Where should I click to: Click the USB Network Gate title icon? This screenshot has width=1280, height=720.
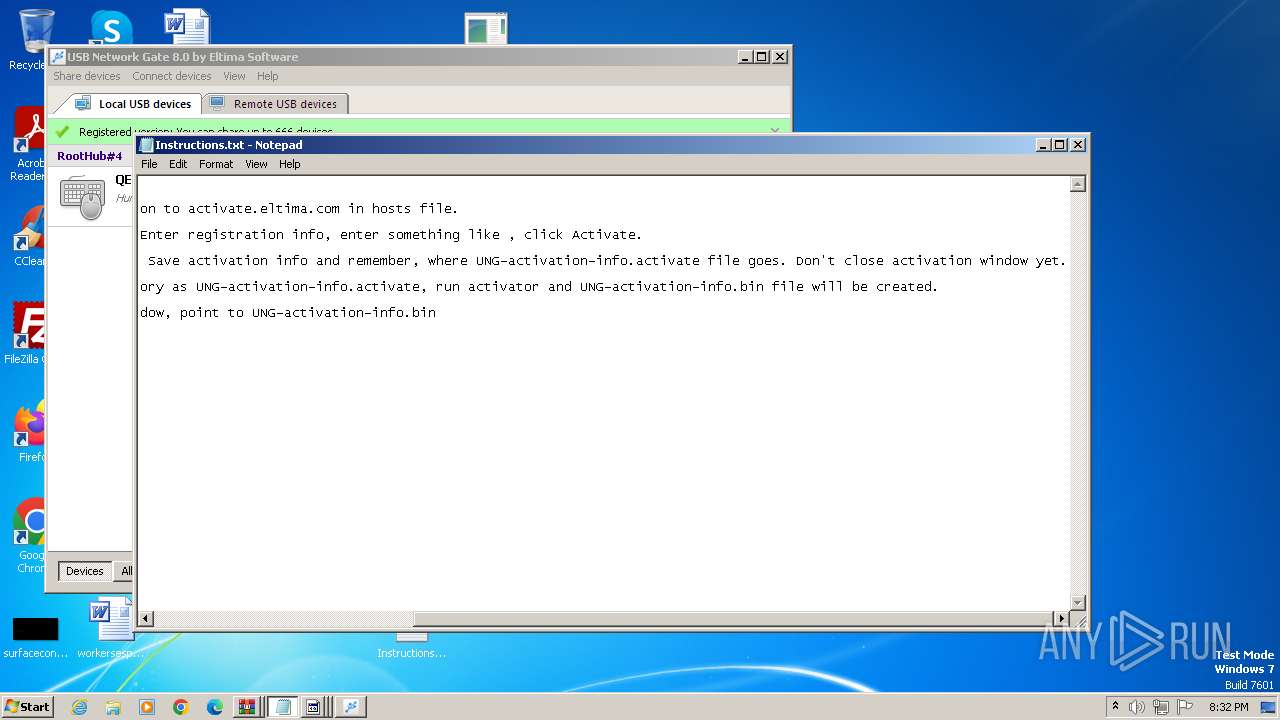click(58, 57)
